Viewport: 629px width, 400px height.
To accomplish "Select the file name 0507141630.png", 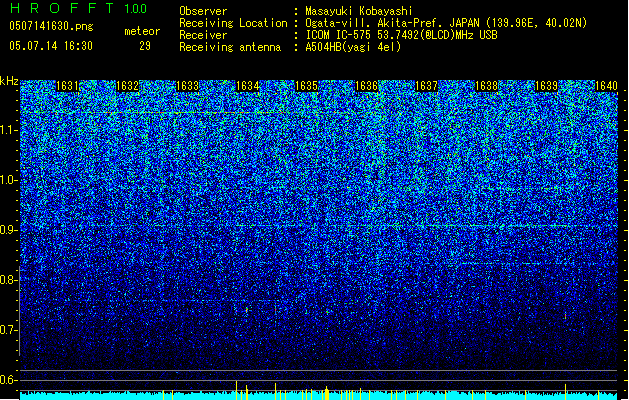I will [51, 27].
